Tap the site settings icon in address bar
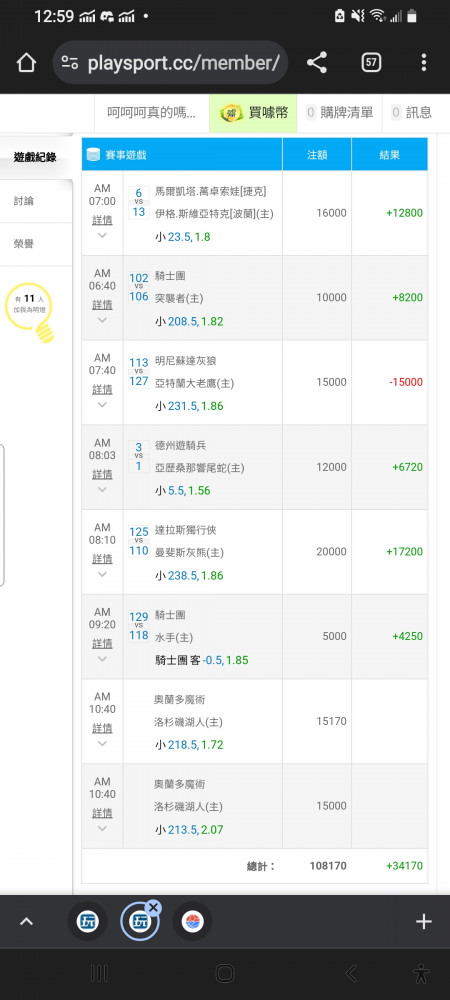 coord(69,62)
